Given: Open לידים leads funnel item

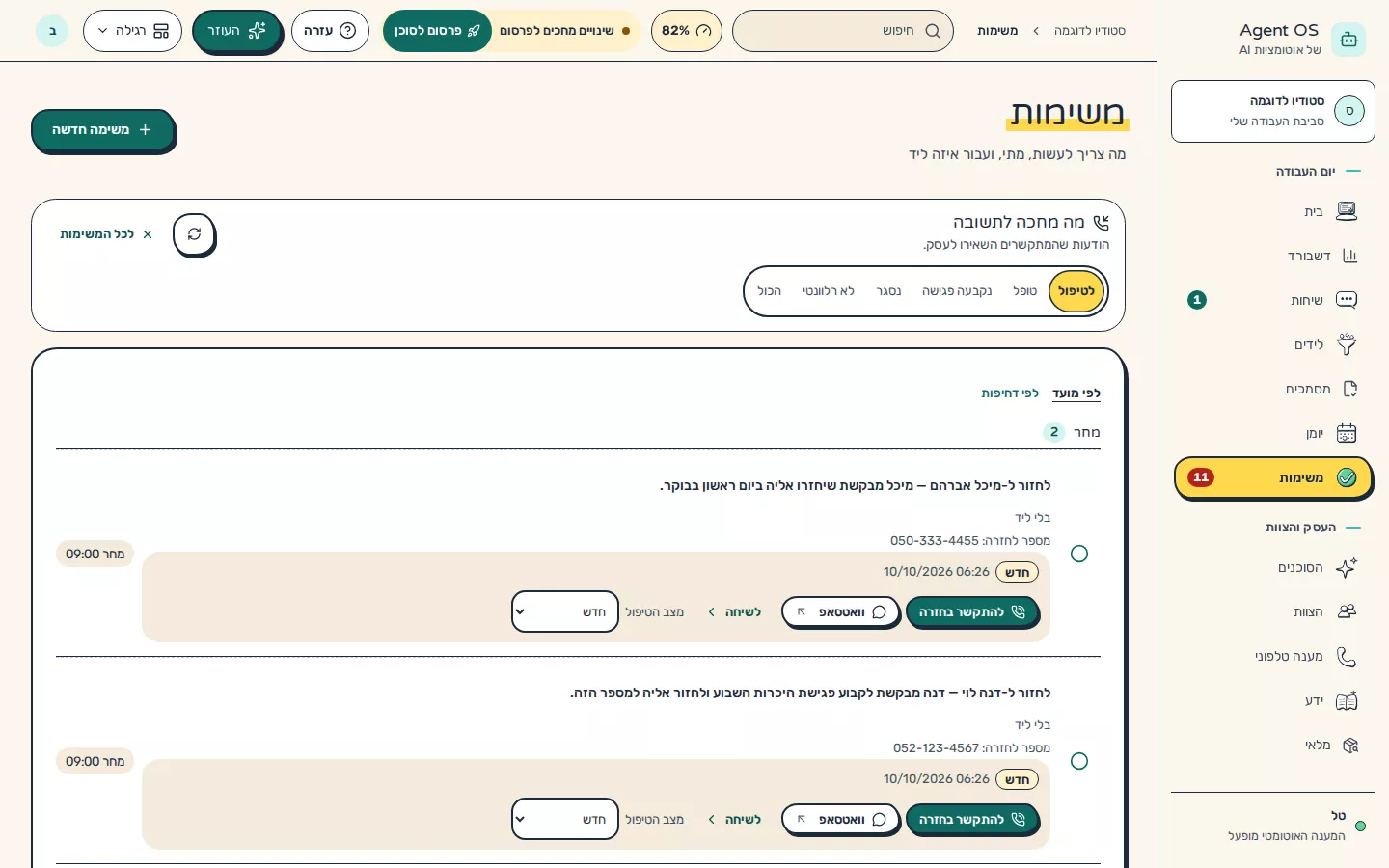Looking at the screenshot, I should 1273,344.
